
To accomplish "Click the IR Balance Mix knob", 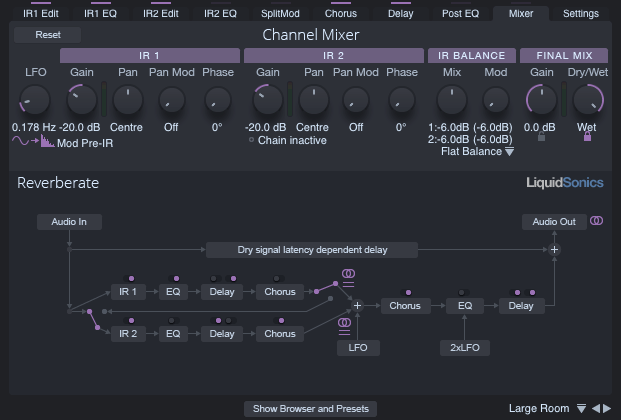I will [x=451, y=100].
